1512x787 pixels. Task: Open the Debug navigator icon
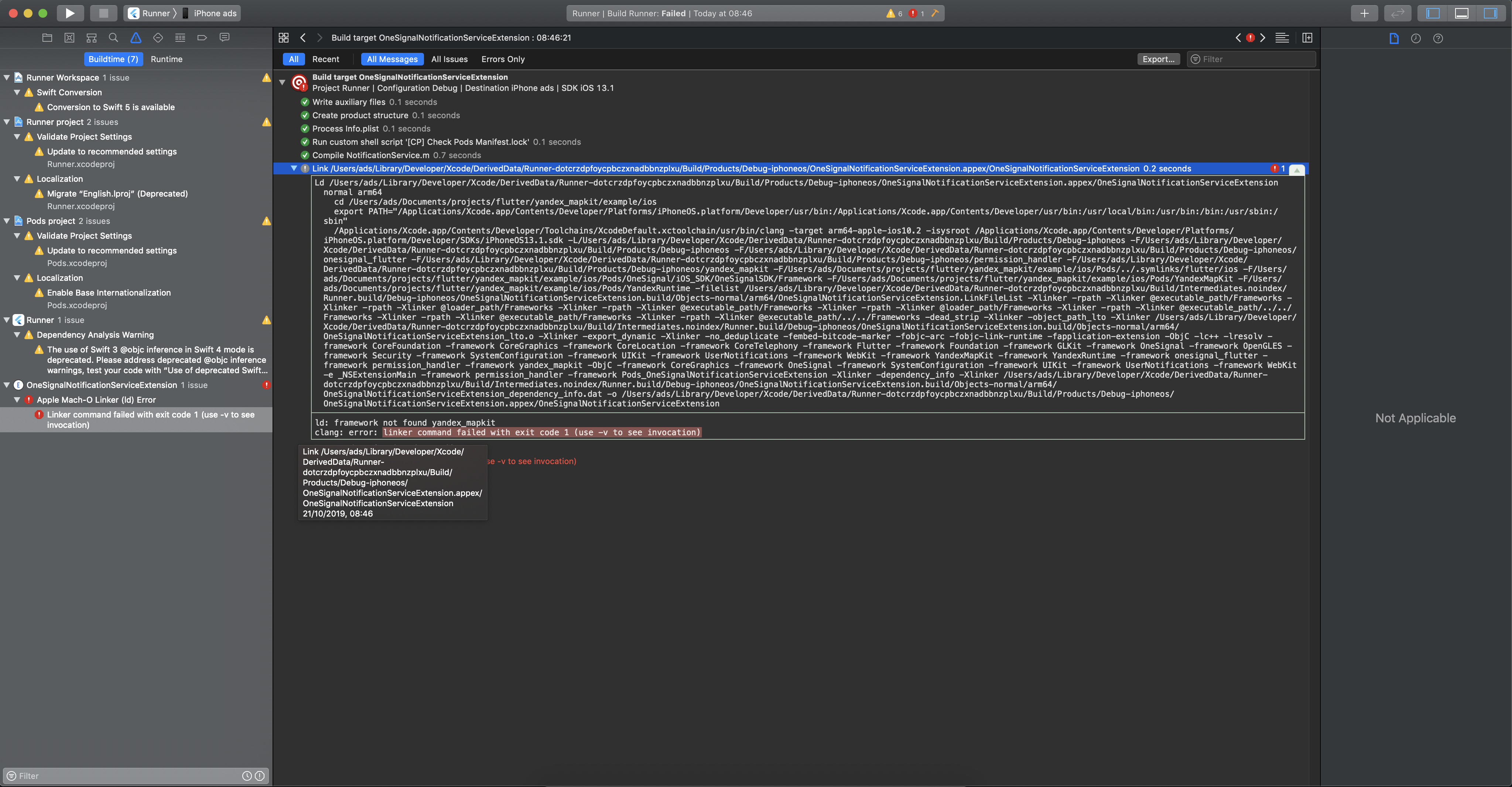coord(180,38)
